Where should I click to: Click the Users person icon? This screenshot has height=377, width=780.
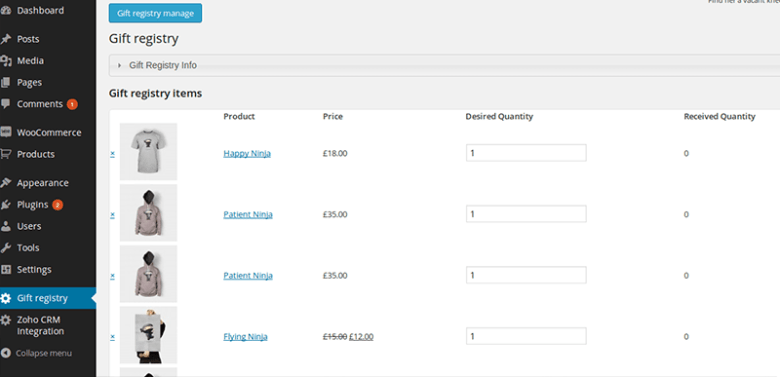click(5, 226)
